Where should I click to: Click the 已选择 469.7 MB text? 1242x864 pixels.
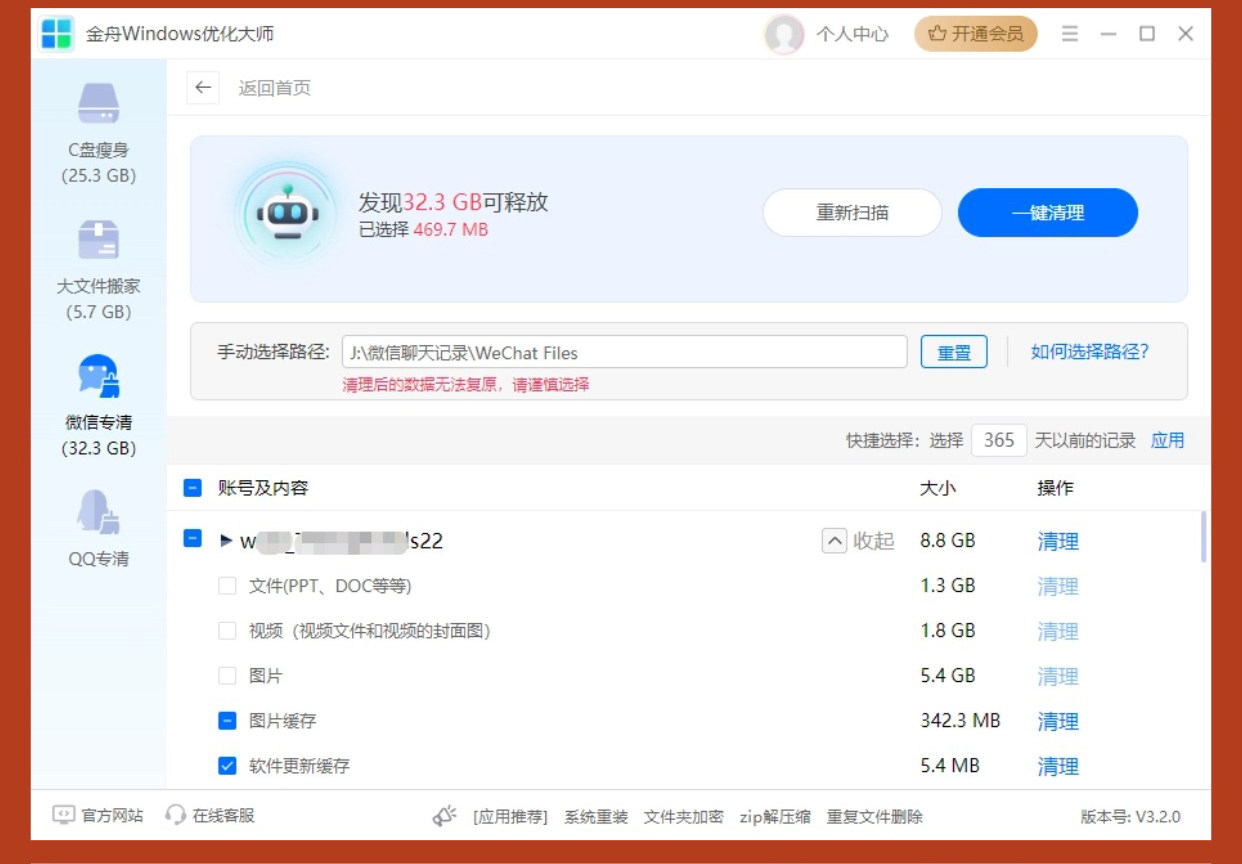(423, 230)
